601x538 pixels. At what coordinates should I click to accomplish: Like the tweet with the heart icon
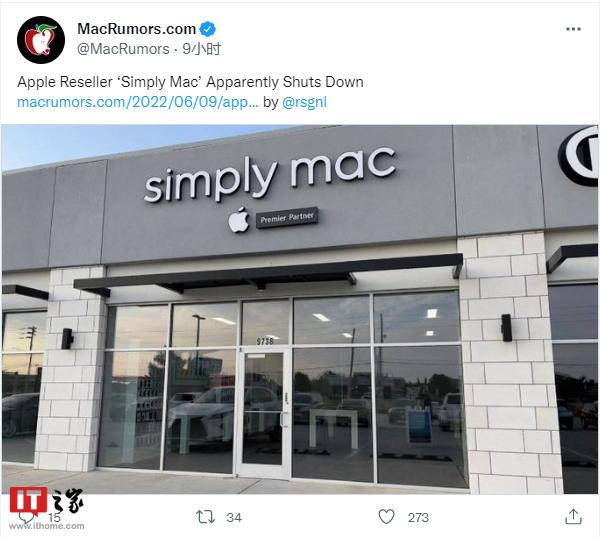pos(386,517)
